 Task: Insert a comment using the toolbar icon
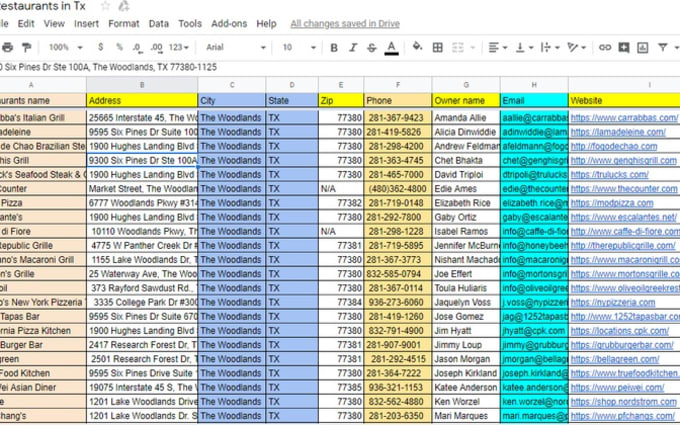(x=624, y=47)
